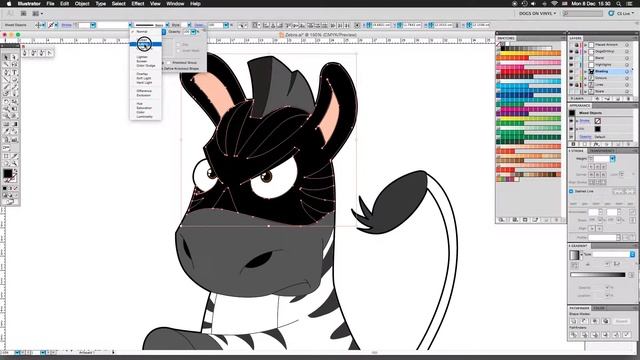Select the Direct Selection (white arrow) tool
640x360 pixels.
14,58
